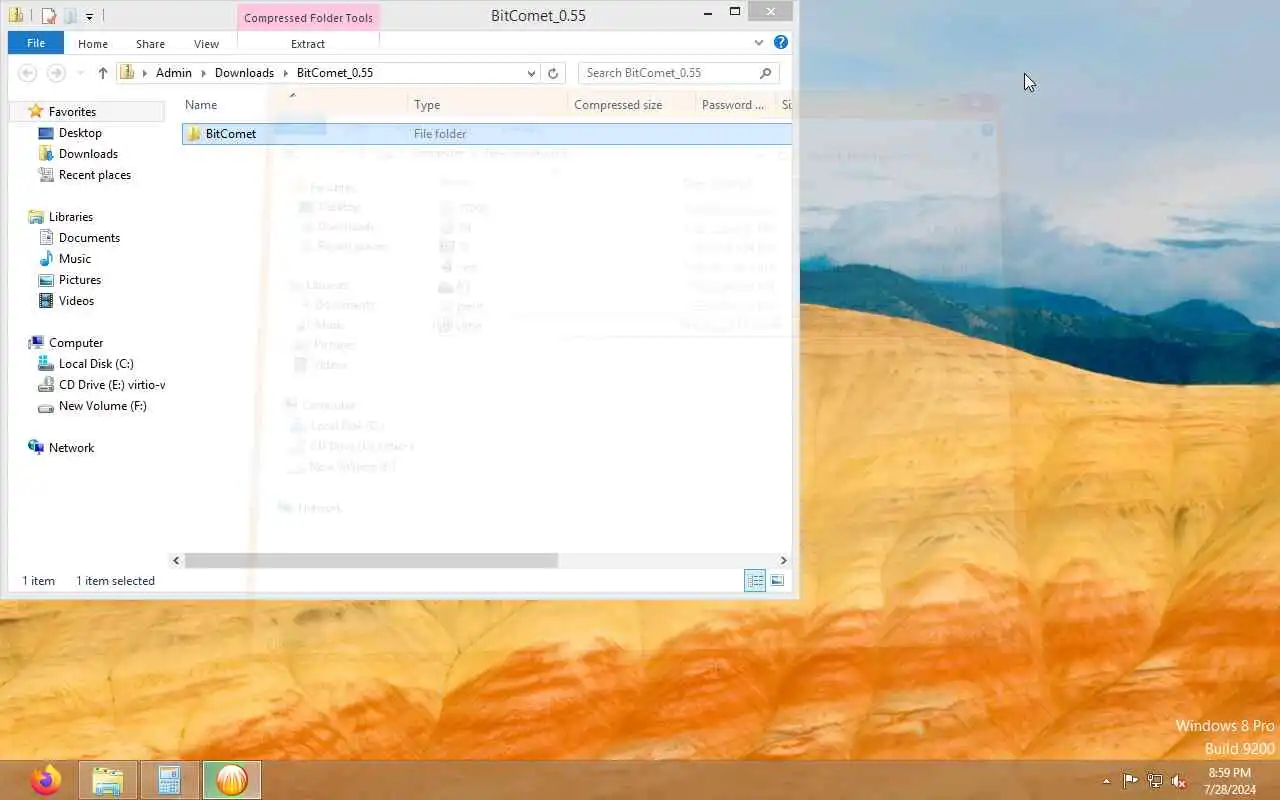Open the Pictures library

click(x=80, y=280)
